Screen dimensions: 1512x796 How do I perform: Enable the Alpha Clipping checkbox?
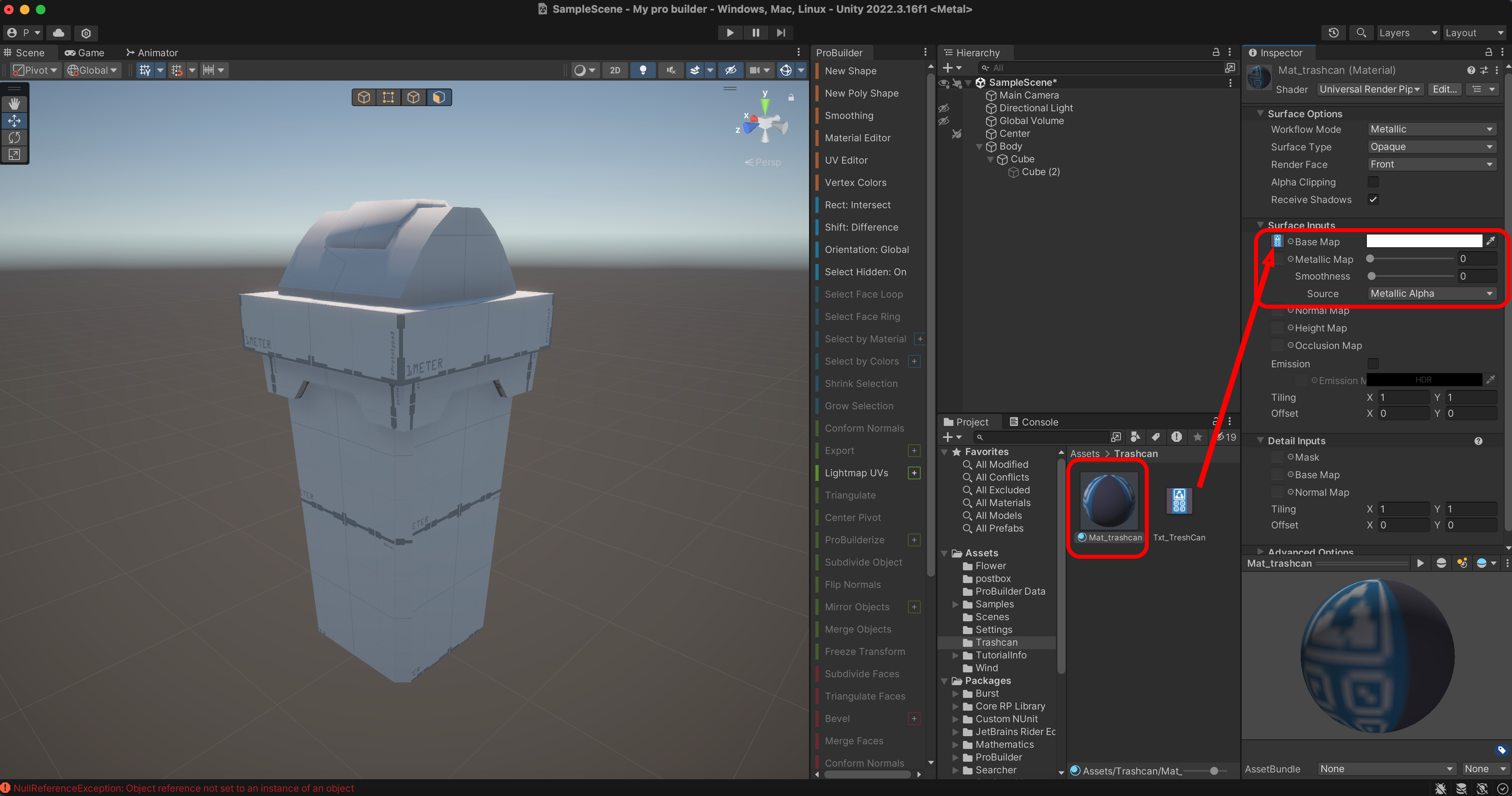[x=1373, y=182]
